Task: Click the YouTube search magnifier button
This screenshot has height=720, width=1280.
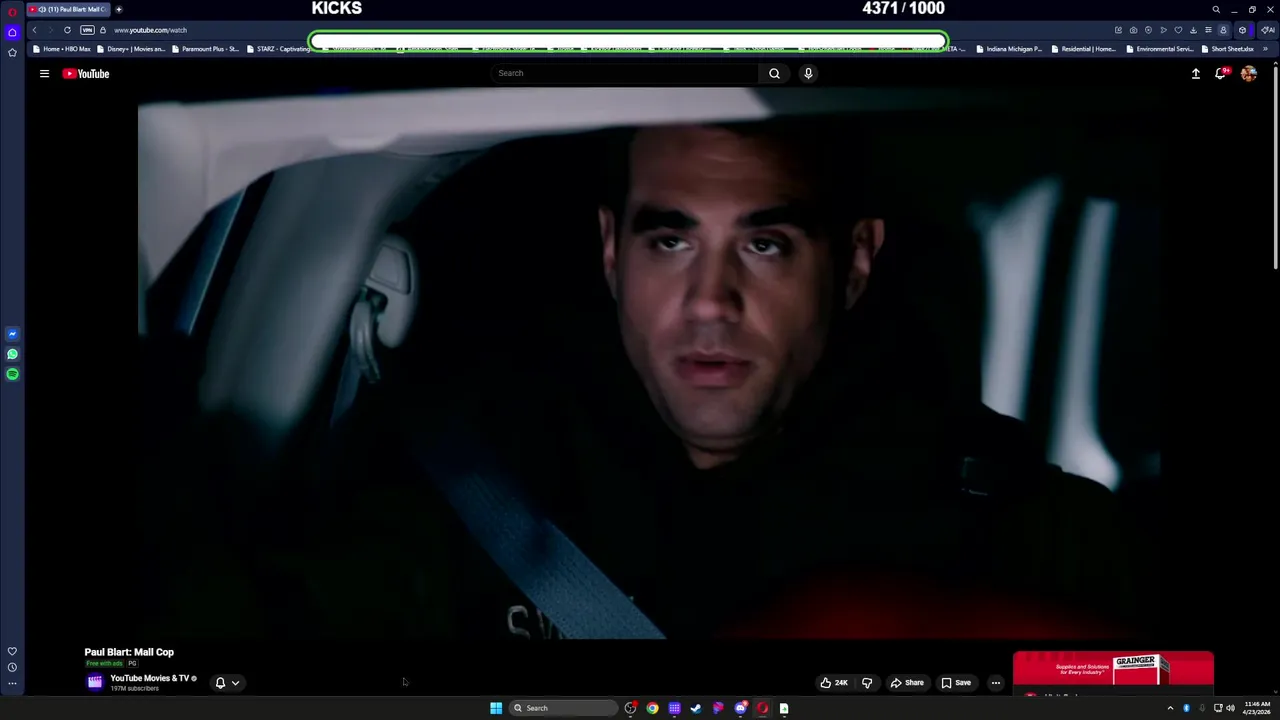Action: 774,73
